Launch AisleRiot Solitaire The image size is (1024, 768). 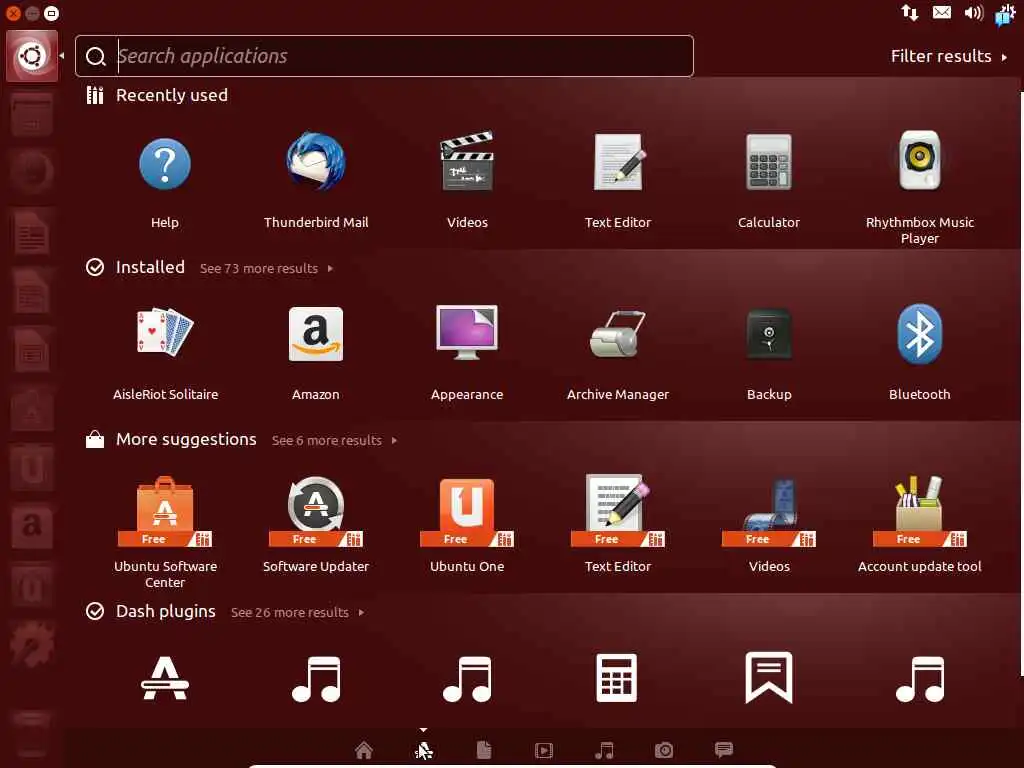pos(165,332)
